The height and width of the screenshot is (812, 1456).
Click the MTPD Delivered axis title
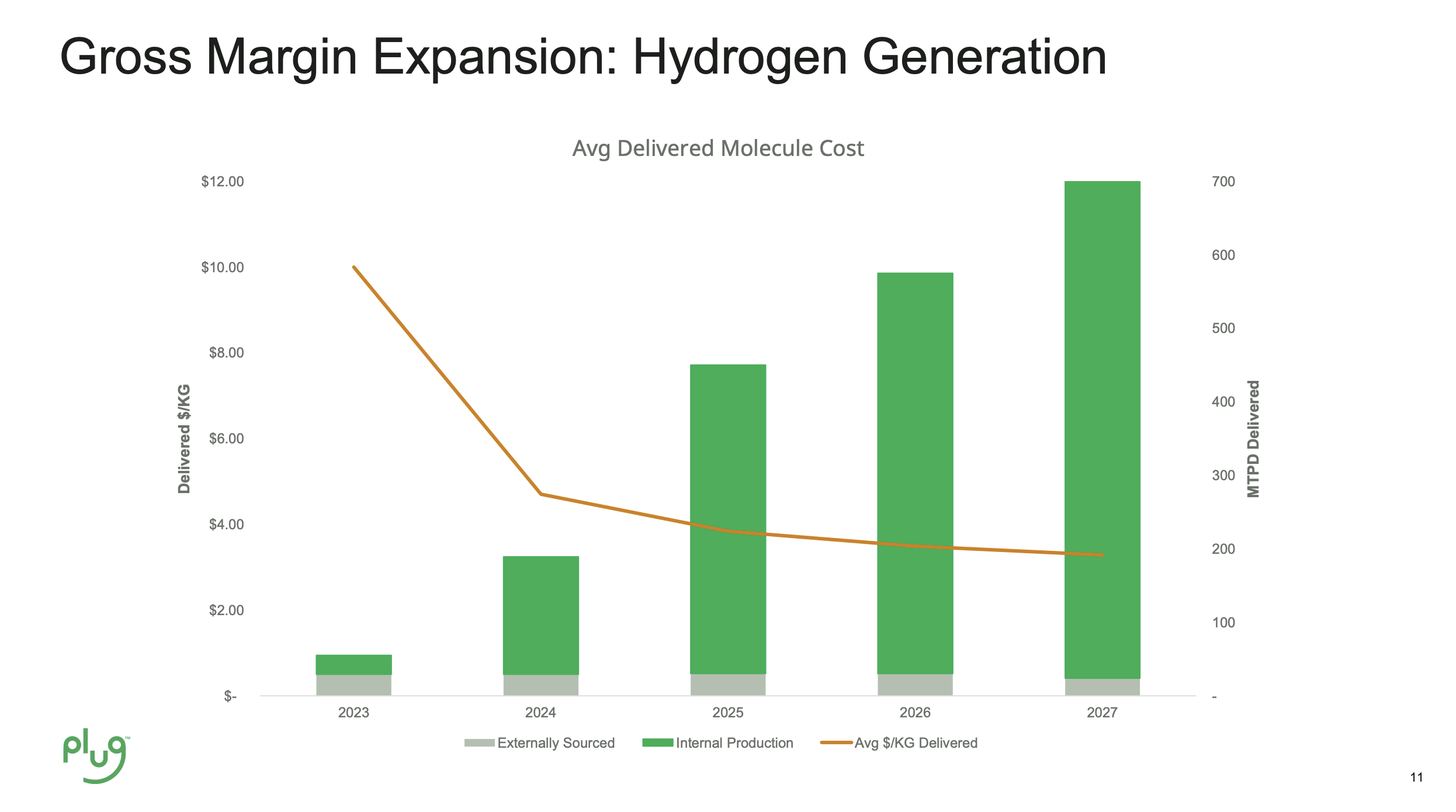point(1254,439)
